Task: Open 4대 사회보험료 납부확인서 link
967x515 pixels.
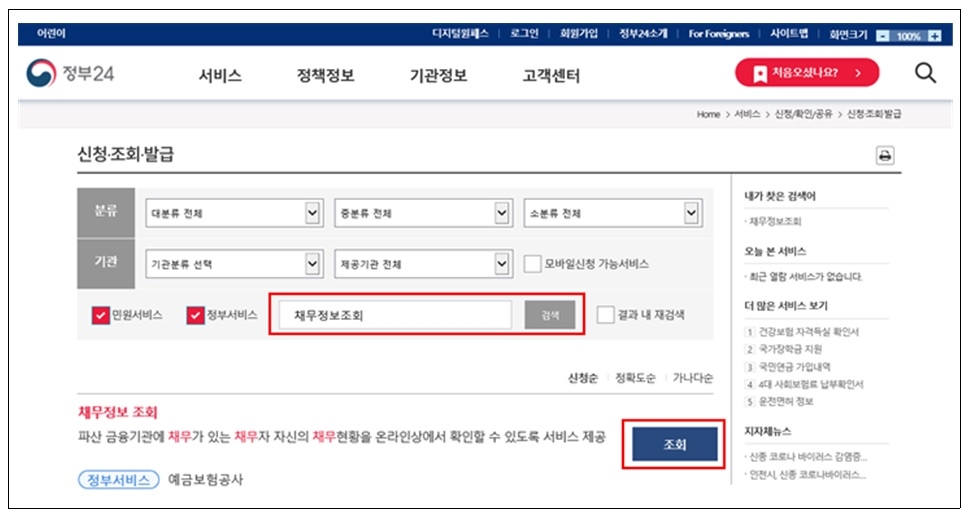Action: tap(810, 384)
